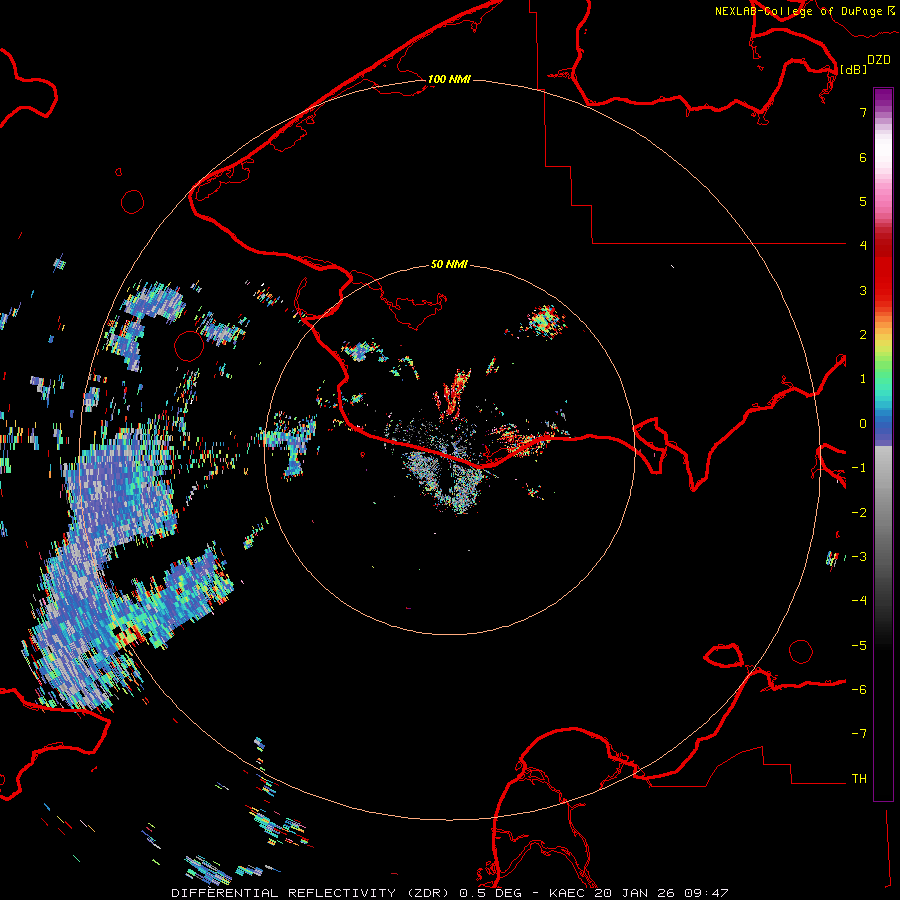The image size is (900, 900).
Task: Click the TH threshold label on the scale
Action: (x=859, y=779)
